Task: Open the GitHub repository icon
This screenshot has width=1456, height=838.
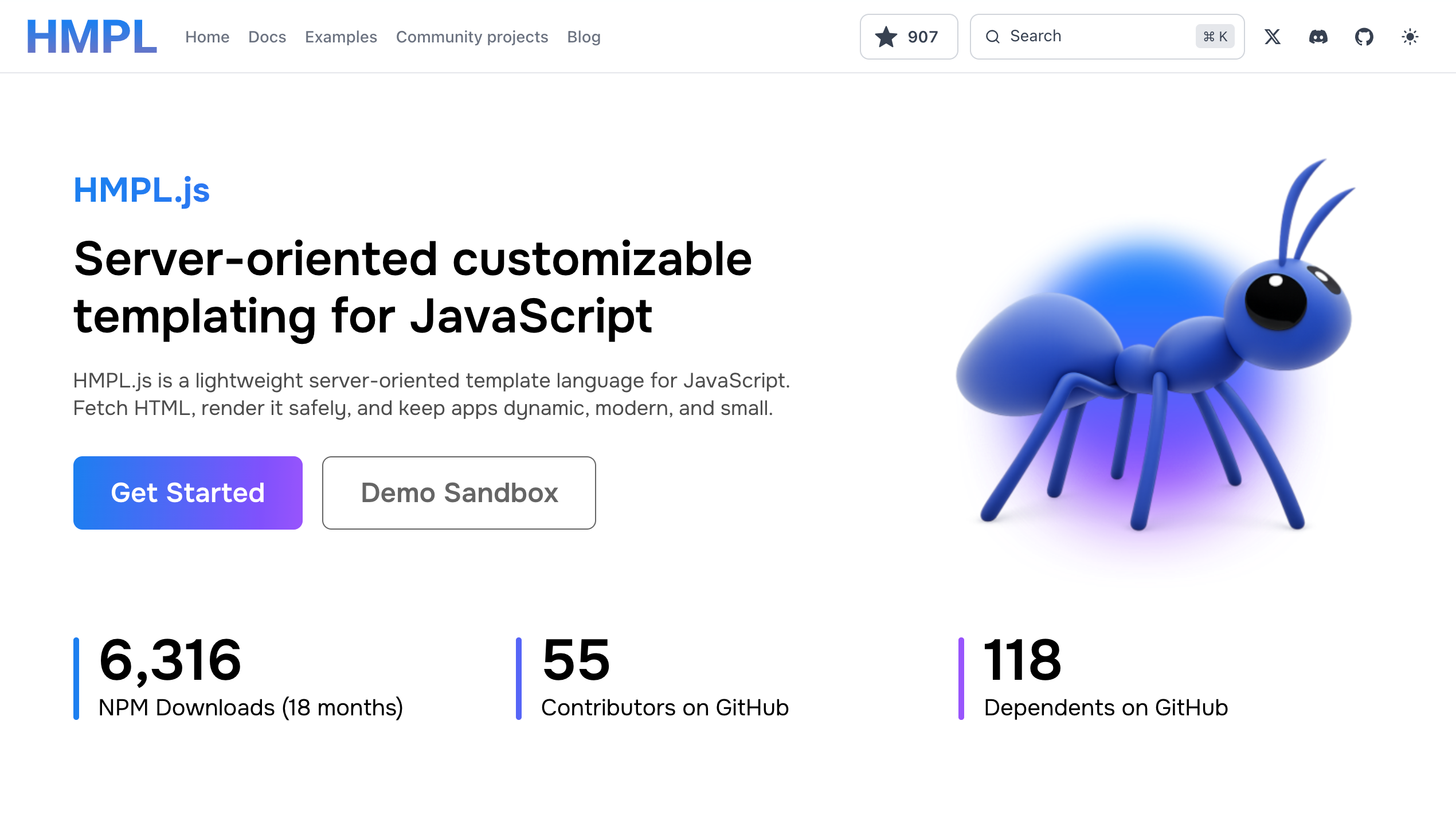Action: coord(1363,37)
